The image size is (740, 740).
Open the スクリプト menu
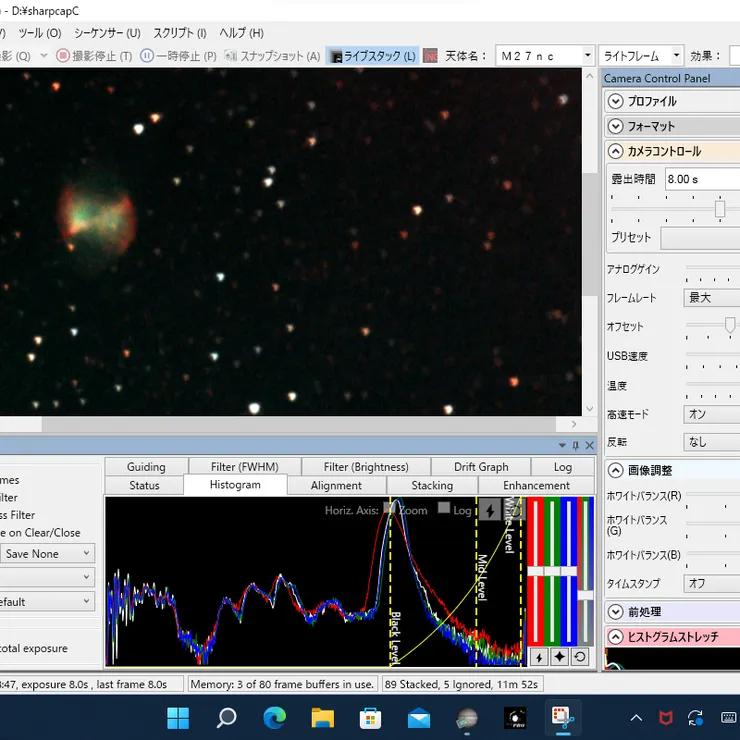click(180, 33)
